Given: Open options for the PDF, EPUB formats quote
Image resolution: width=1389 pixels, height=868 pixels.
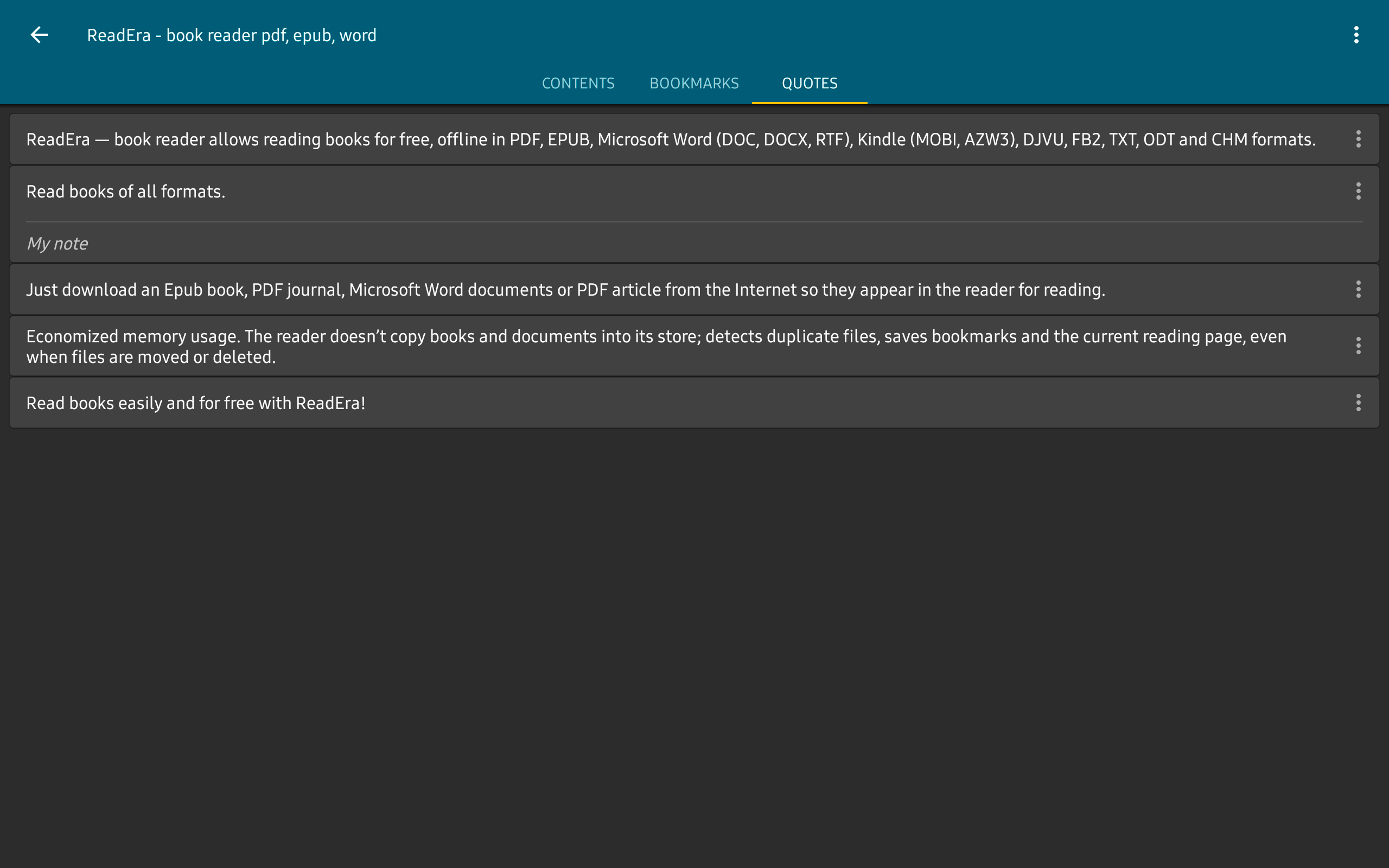Looking at the screenshot, I should [x=1358, y=139].
